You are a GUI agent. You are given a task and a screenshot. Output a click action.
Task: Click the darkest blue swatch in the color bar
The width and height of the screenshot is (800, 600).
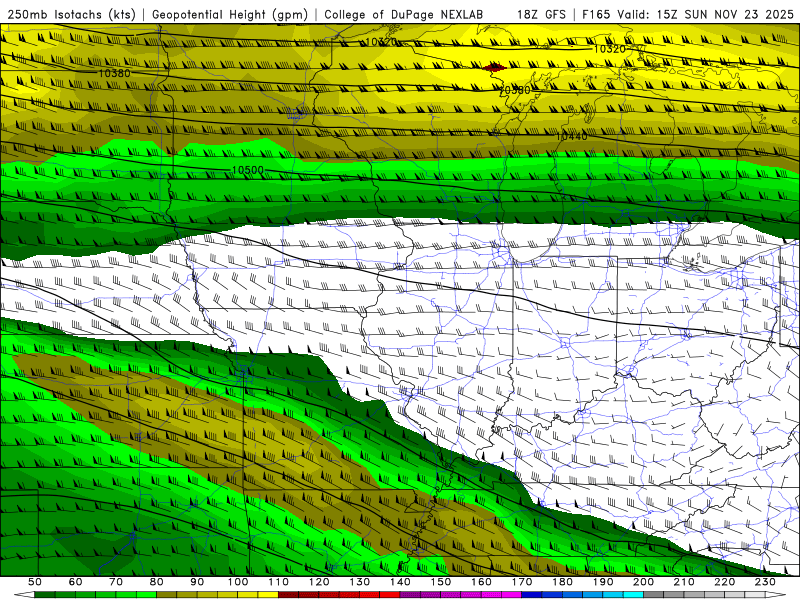pyautogui.click(x=532, y=594)
